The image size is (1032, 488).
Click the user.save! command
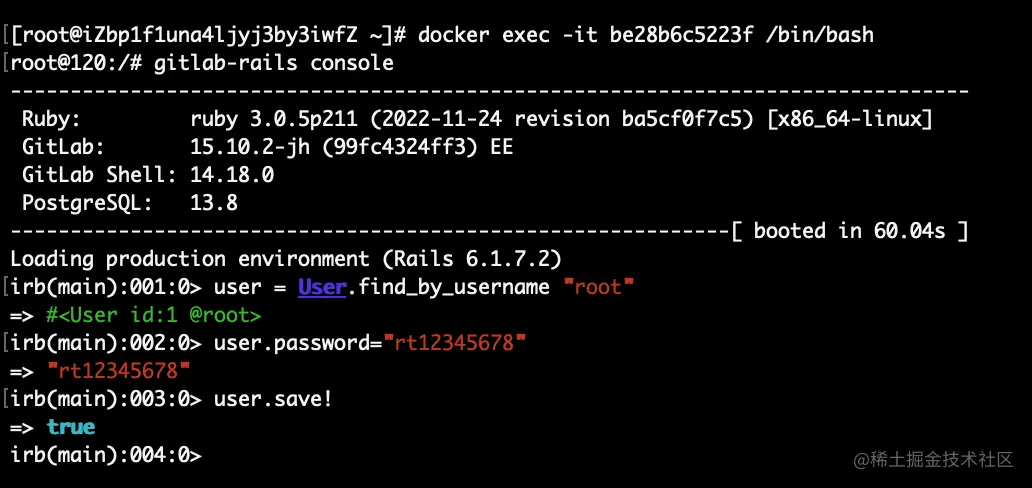coord(273,399)
